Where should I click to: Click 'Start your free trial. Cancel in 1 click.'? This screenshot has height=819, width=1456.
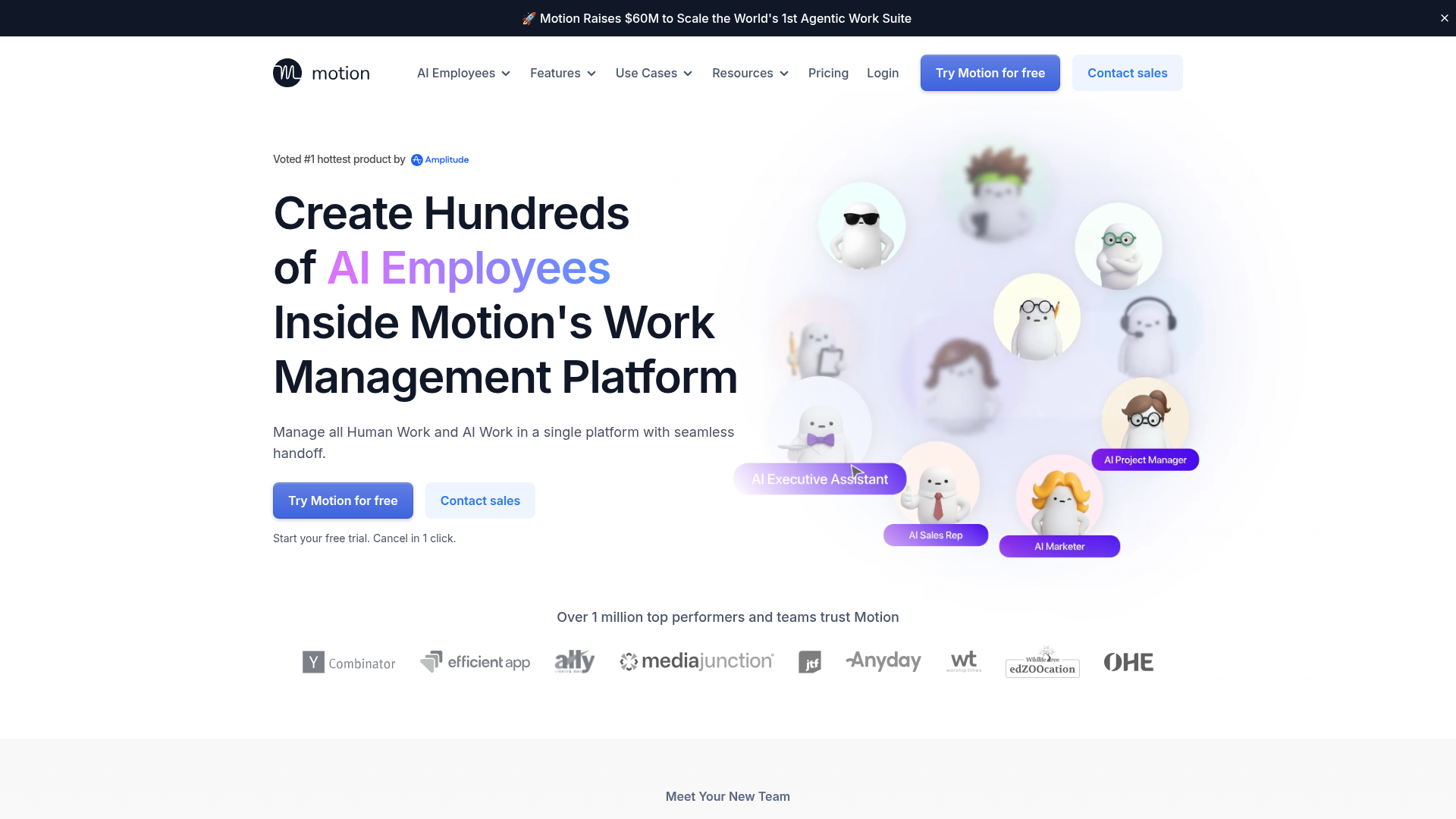click(x=364, y=538)
